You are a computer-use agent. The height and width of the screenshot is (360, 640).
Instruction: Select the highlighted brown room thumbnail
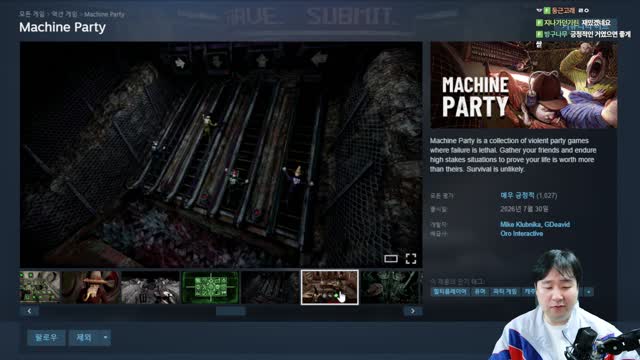click(330, 287)
